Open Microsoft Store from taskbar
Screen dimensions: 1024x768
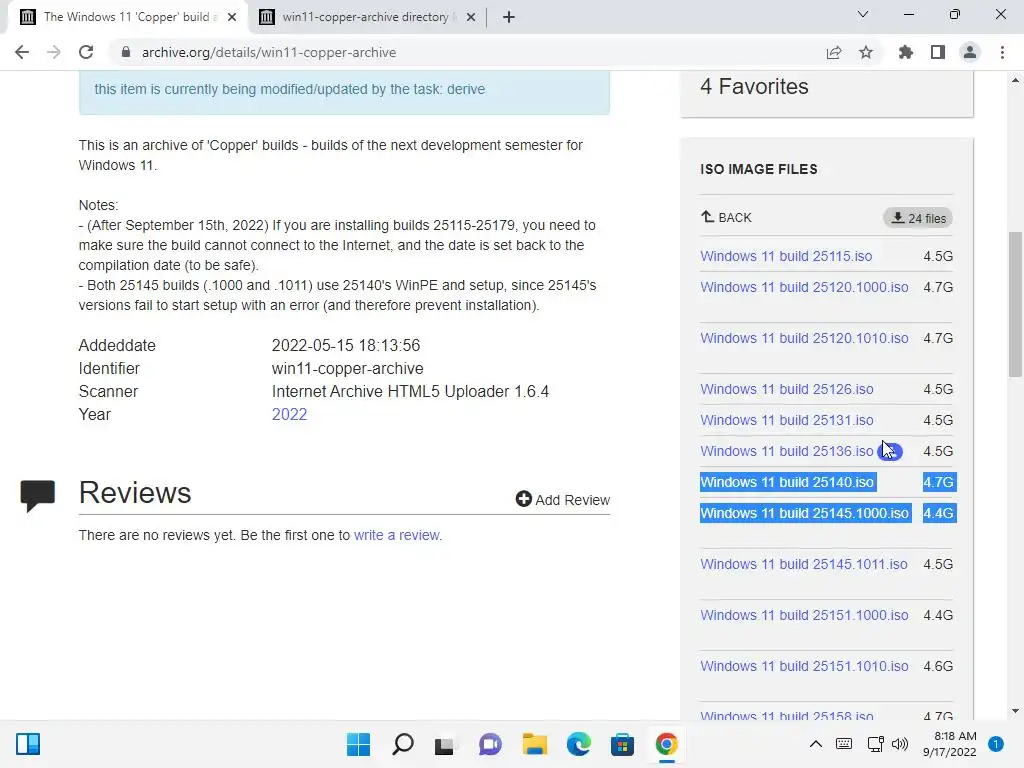(x=622, y=744)
